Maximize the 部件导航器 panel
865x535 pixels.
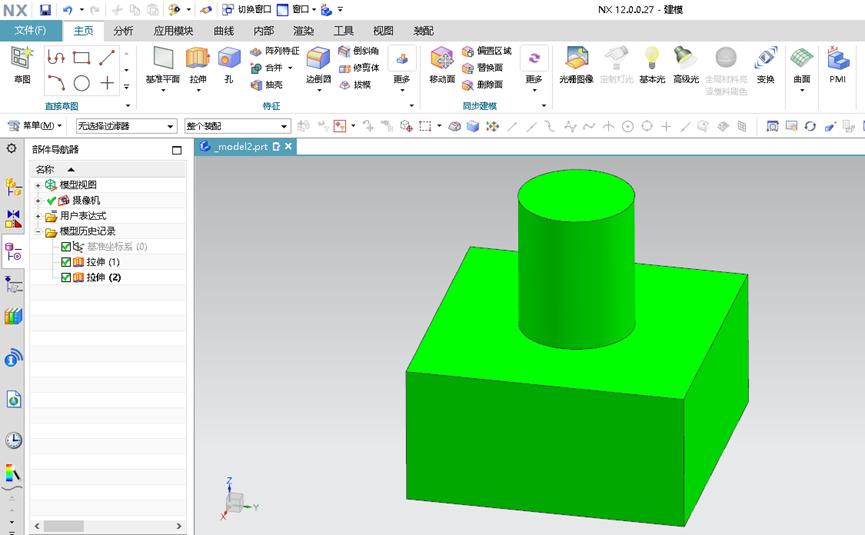pos(177,150)
